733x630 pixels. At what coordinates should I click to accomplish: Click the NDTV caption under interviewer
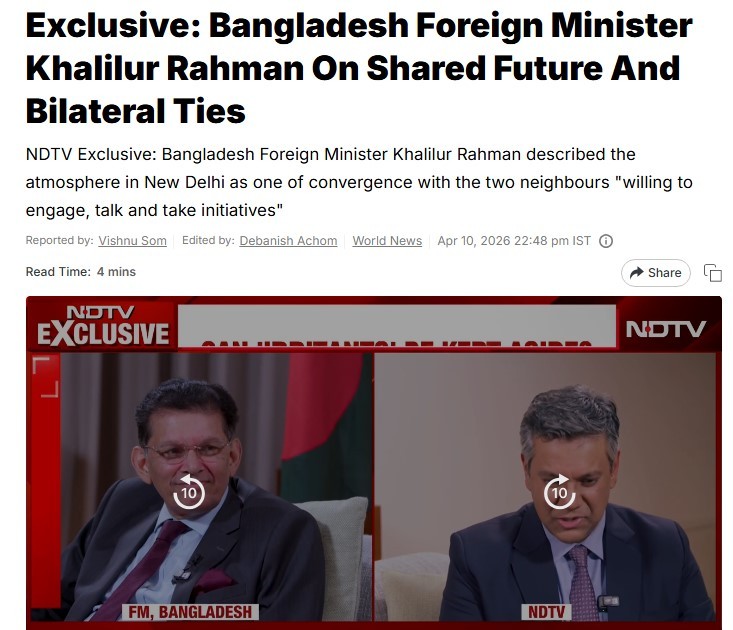coord(546,612)
